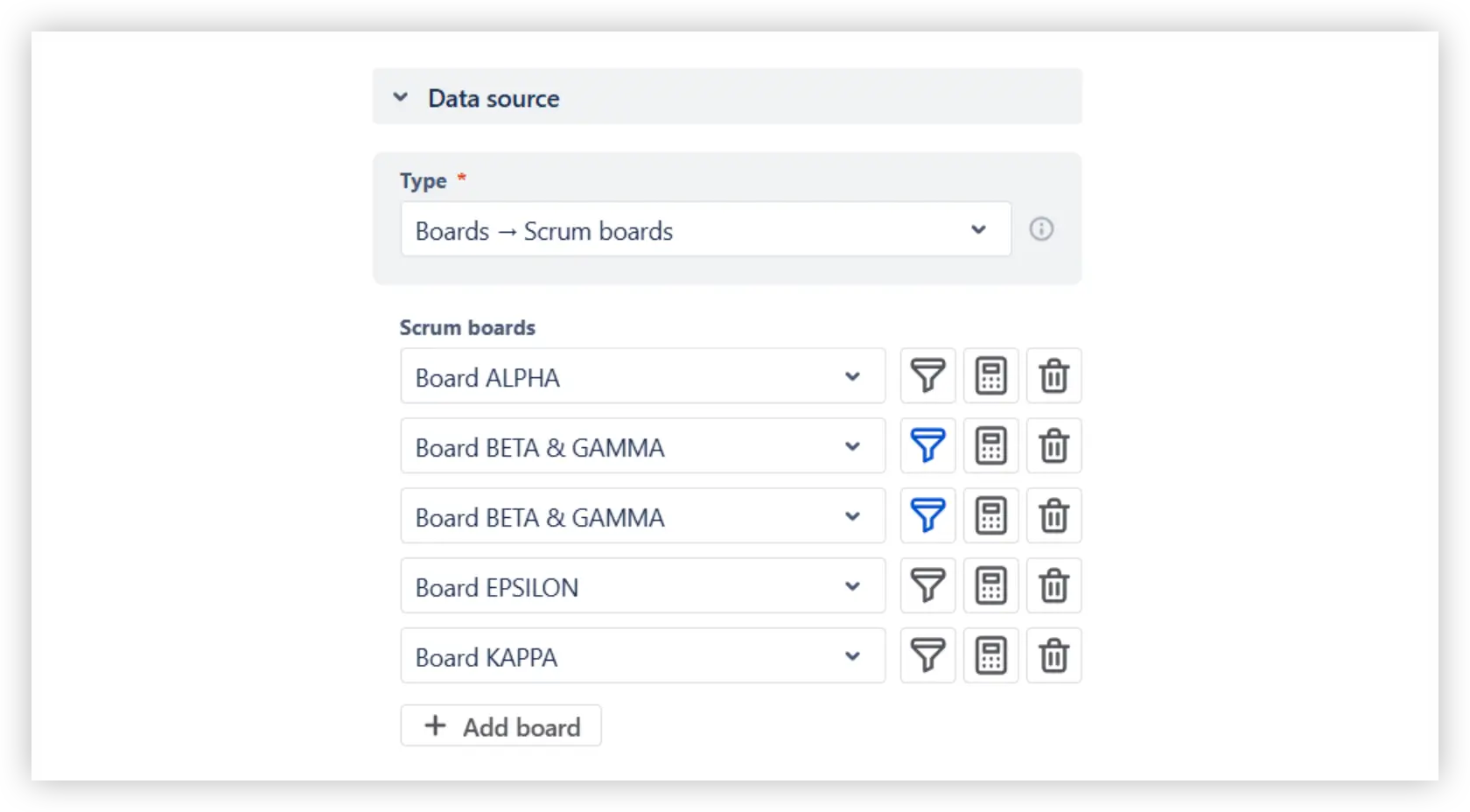Click the info icon beside the Type dropdown
The image size is (1470, 812).
[x=1041, y=229]
